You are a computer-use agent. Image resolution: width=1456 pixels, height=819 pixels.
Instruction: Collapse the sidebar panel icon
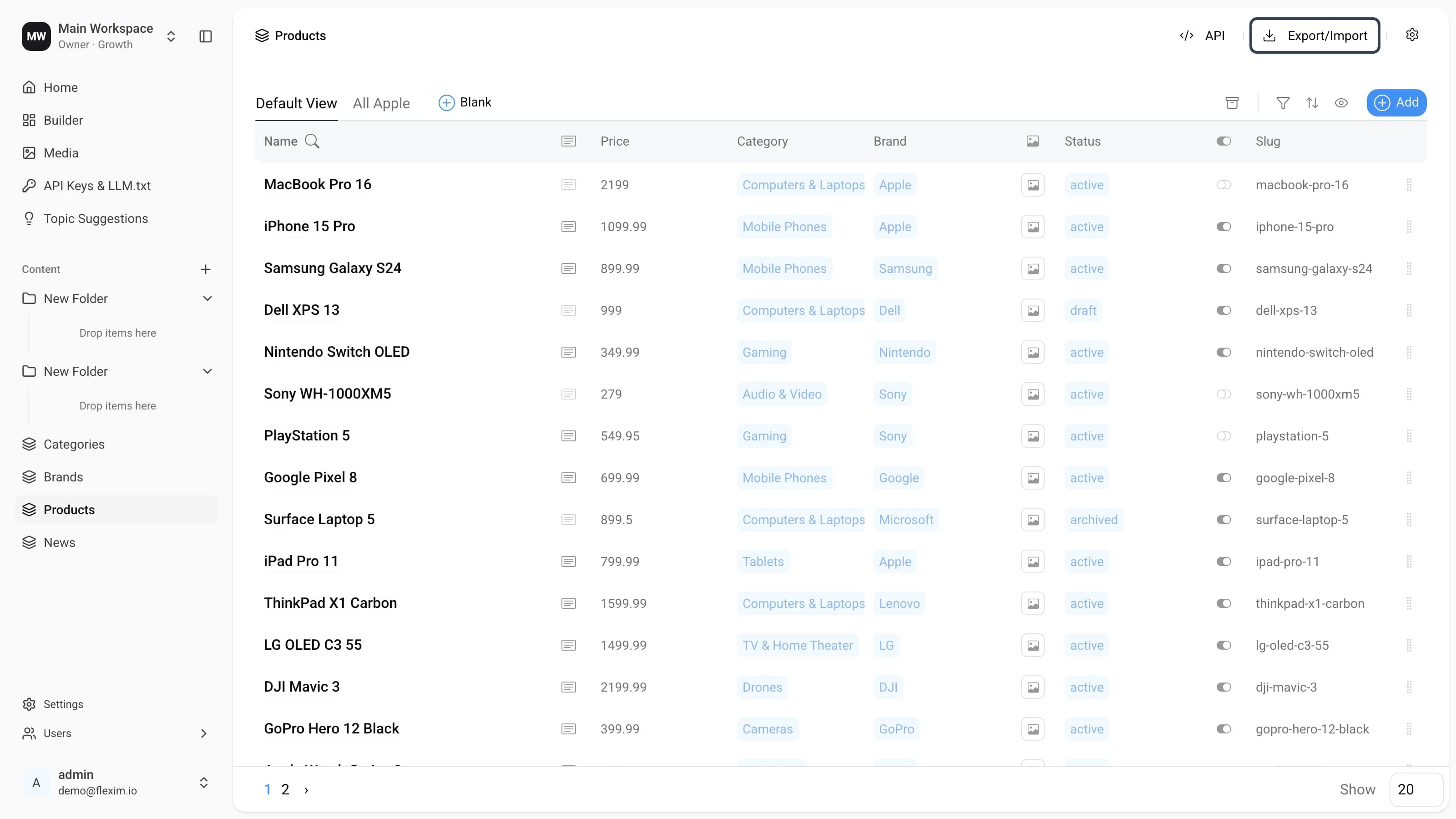click(206, 36)
